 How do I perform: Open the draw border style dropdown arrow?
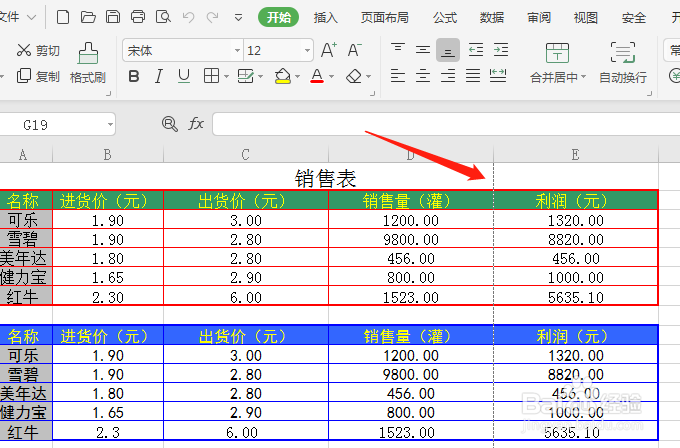pos(261,77)
